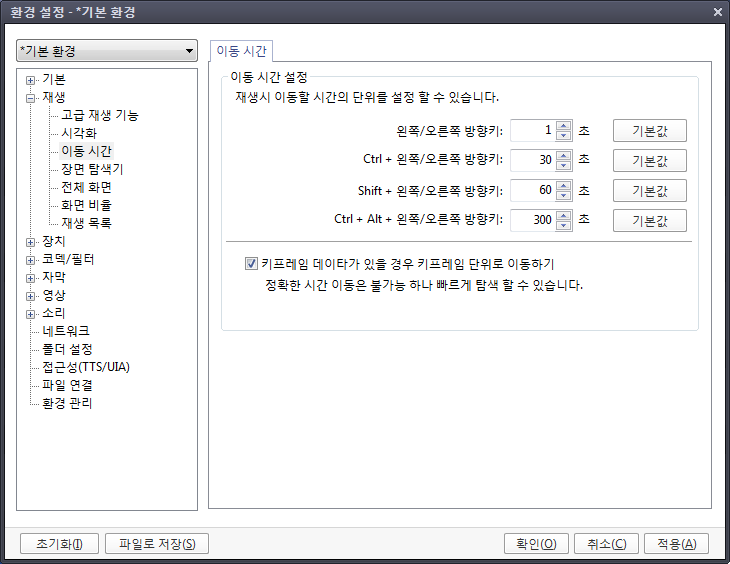The image size is (730, 564).
Task: Expand the 영상 tree node
Action: coord(31,296)
